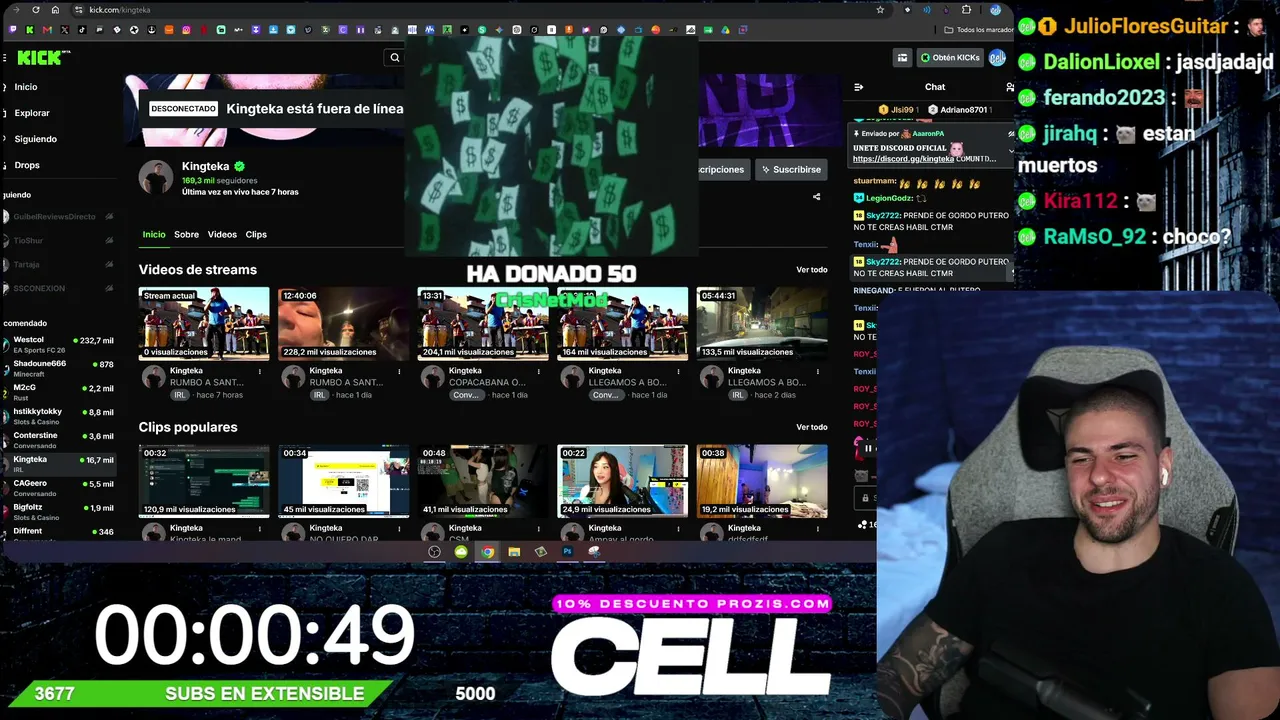Open the Todos los marcadores folder
The height and width of the screenshot is (720, 1280).
(977, 30)
